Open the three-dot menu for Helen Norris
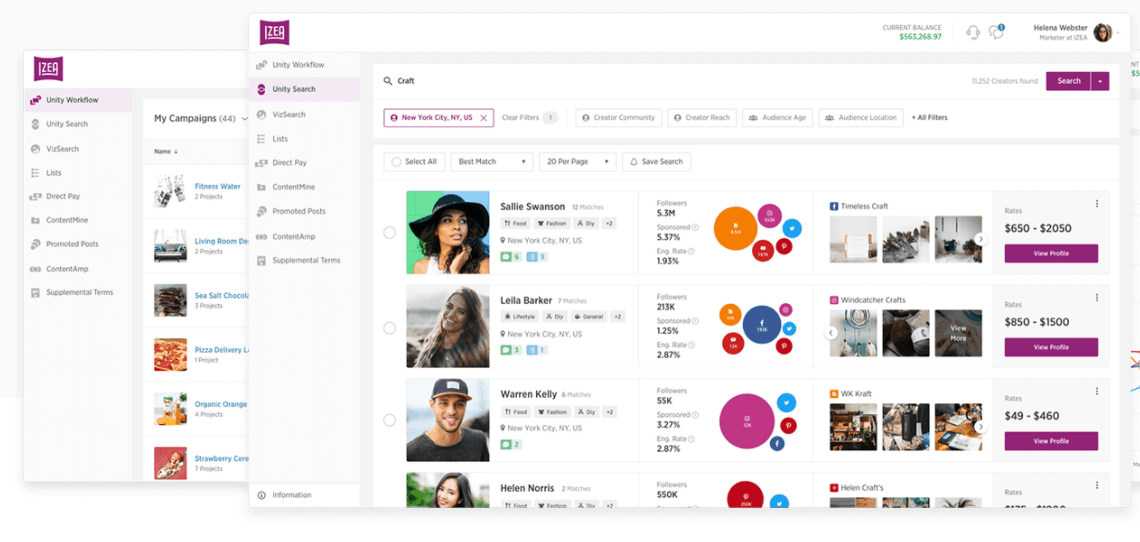The width and height of the screenshot is (1140, 542). click(x=1097, y=485)
